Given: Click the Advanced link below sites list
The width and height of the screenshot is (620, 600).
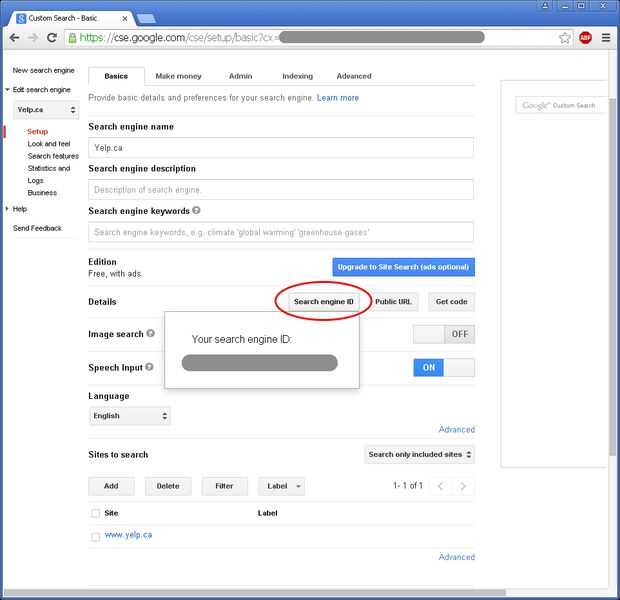Looking at the screenshot, I should tap(457, 557).
